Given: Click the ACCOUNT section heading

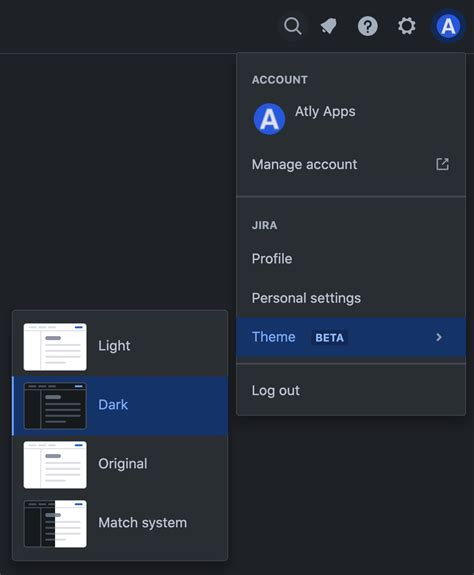Looking at the screenshot, I should click(280, 80).
